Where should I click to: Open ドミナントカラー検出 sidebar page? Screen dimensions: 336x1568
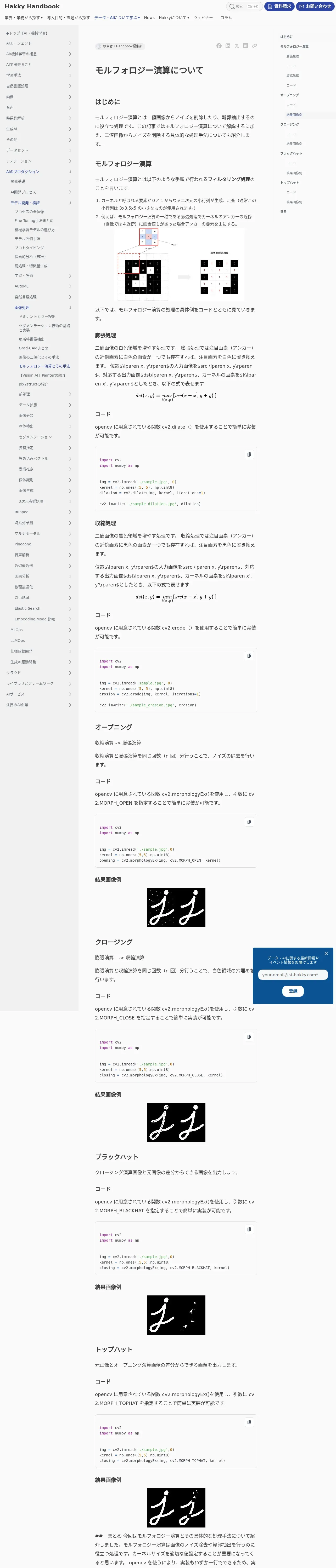pyautogui.click(x=37, y=316)
